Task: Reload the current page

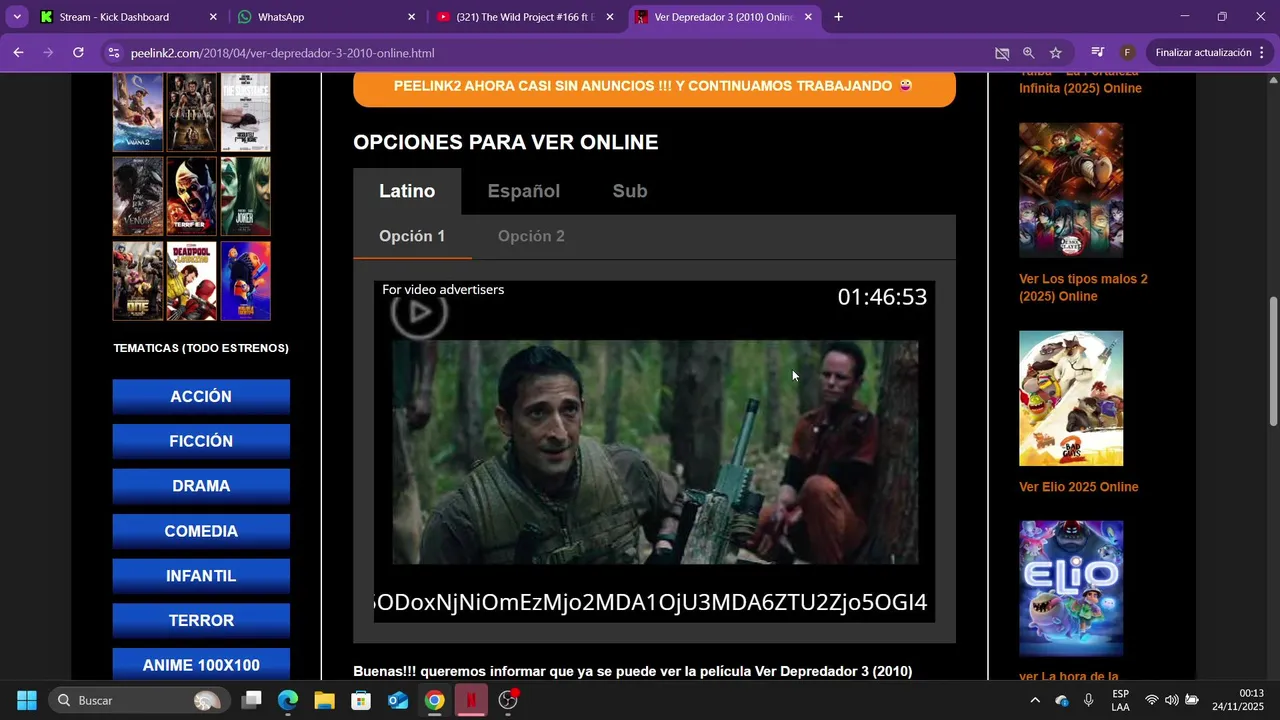Action: pyautogui.click(x=78, y=53)
